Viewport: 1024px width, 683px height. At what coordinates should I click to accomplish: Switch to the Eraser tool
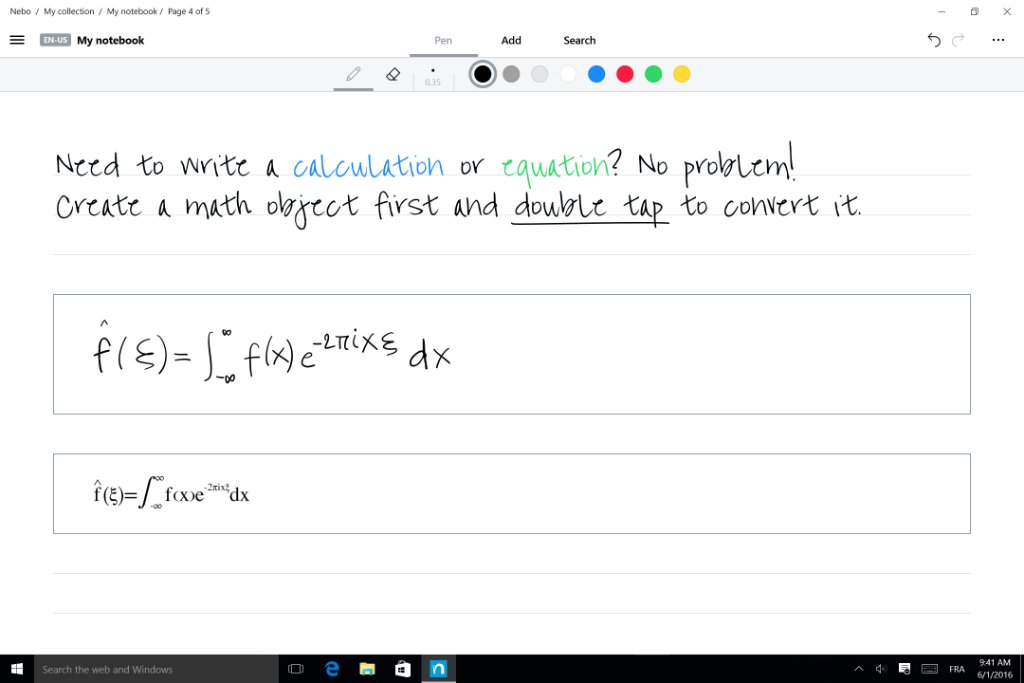pyautogui.click(x=393, y=73)
